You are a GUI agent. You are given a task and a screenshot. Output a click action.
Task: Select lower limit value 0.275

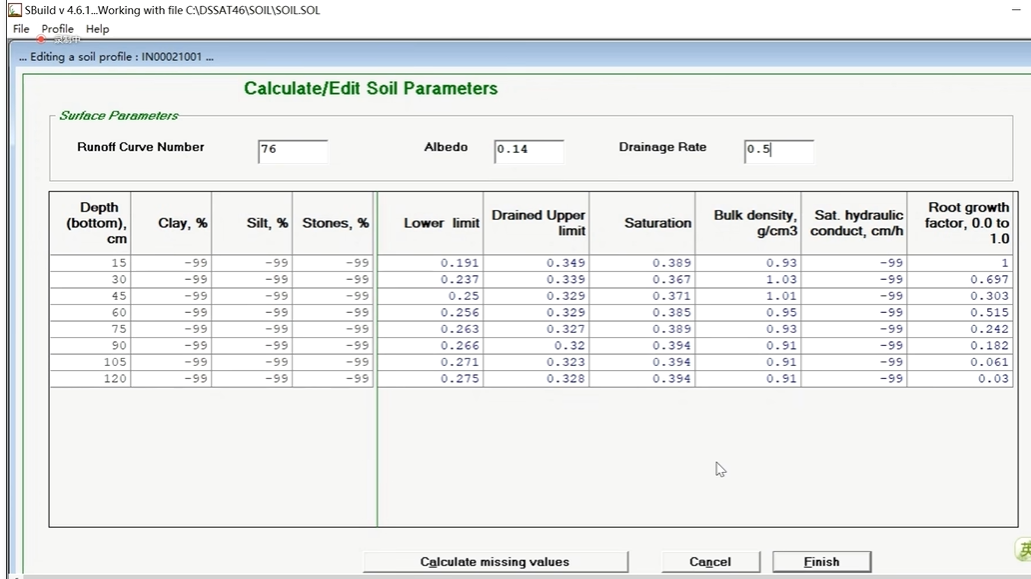tap(431, 379)
